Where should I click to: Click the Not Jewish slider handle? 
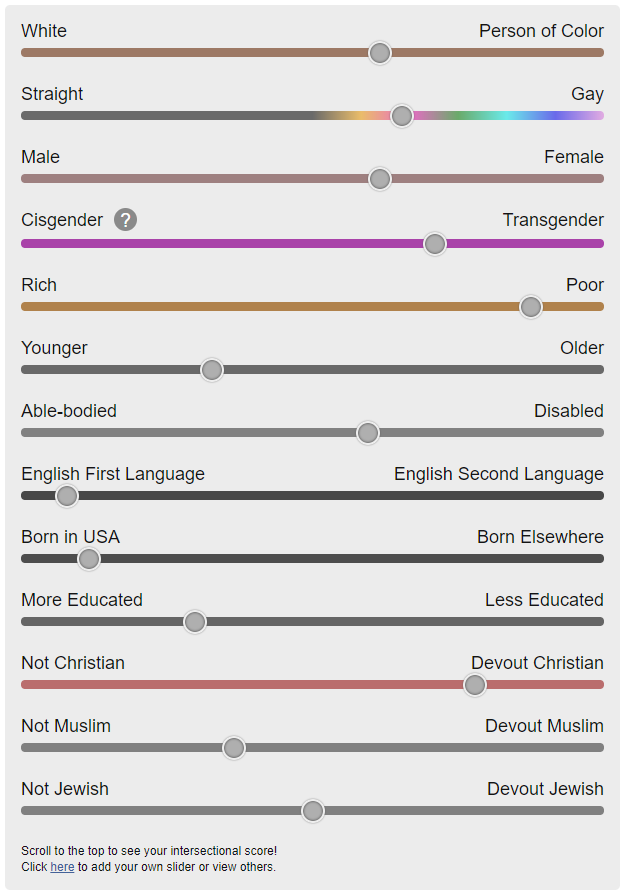[312, 811]
